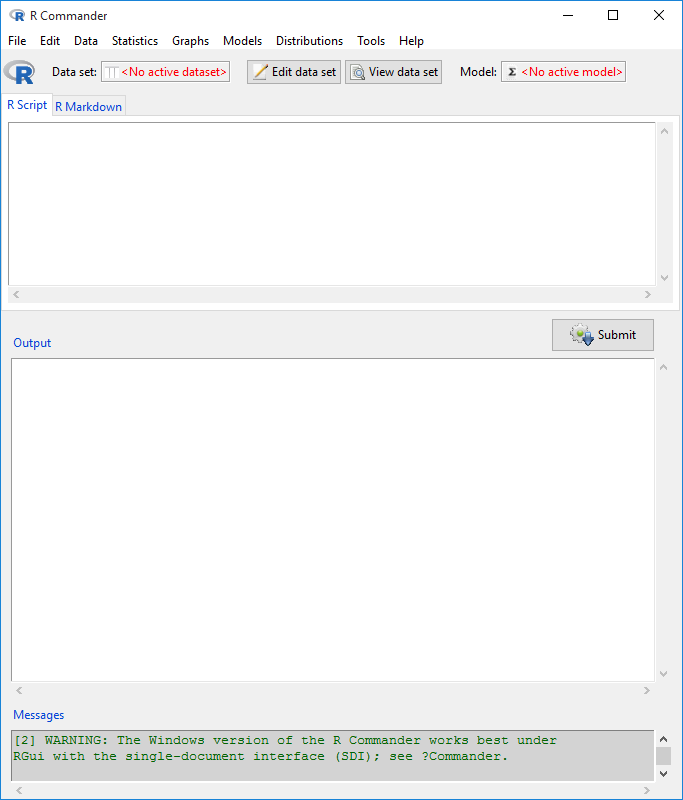Open the Data menu
This screenshot has width=683, height=800.
86,41
